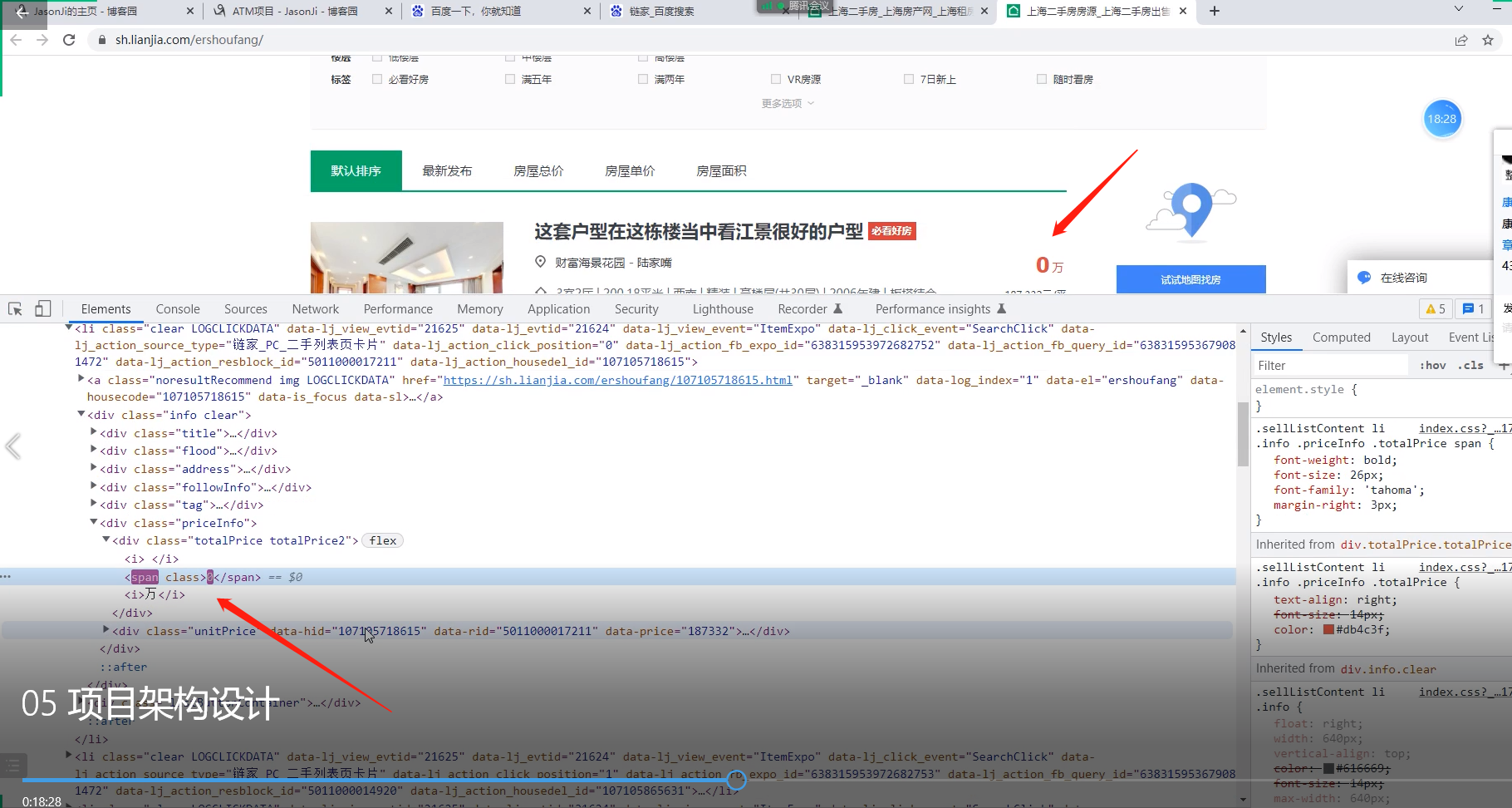Collapse the totalPrice totalPrice2 div

pos(106,539)
